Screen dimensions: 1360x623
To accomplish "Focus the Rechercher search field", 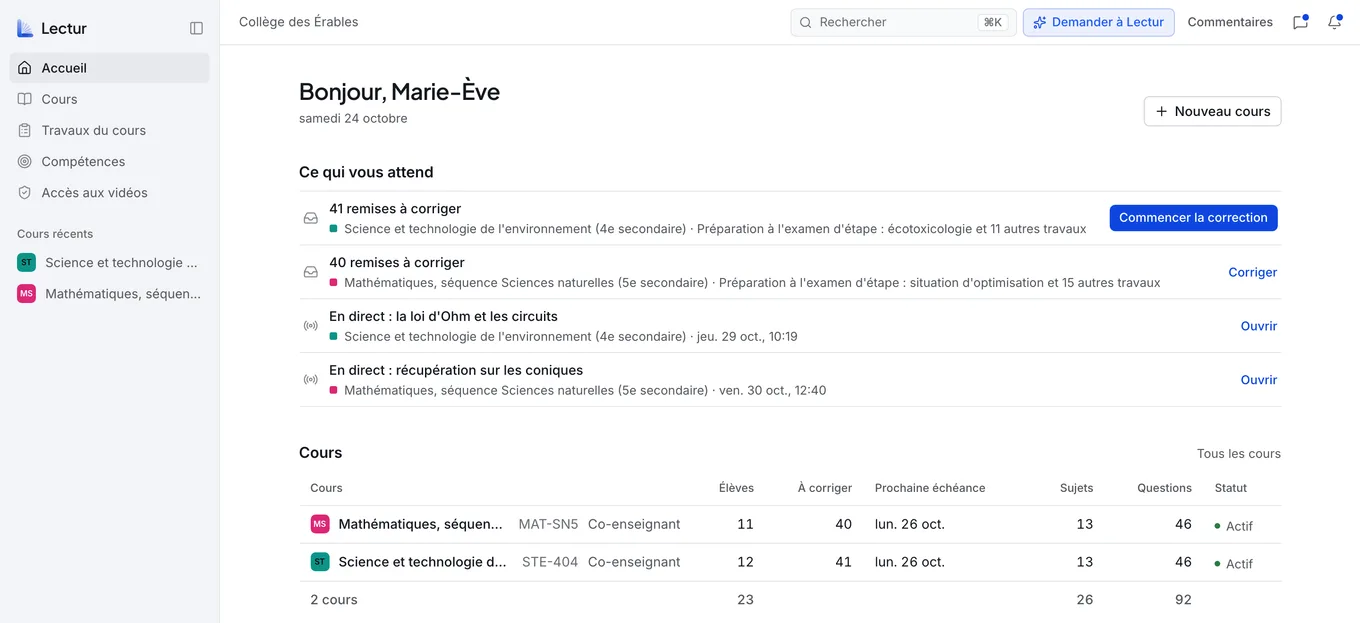I will point(903,22).
